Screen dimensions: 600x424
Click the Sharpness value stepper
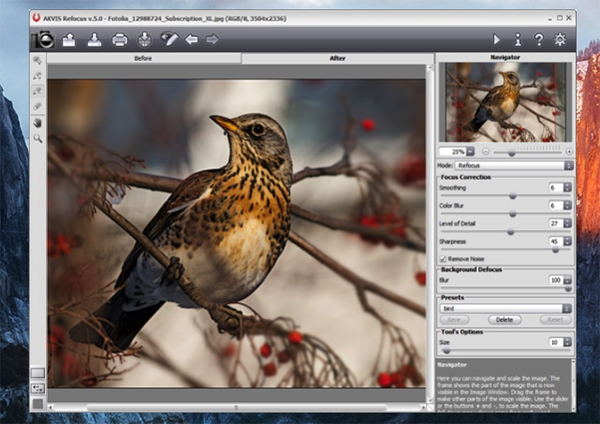[567, 241]
